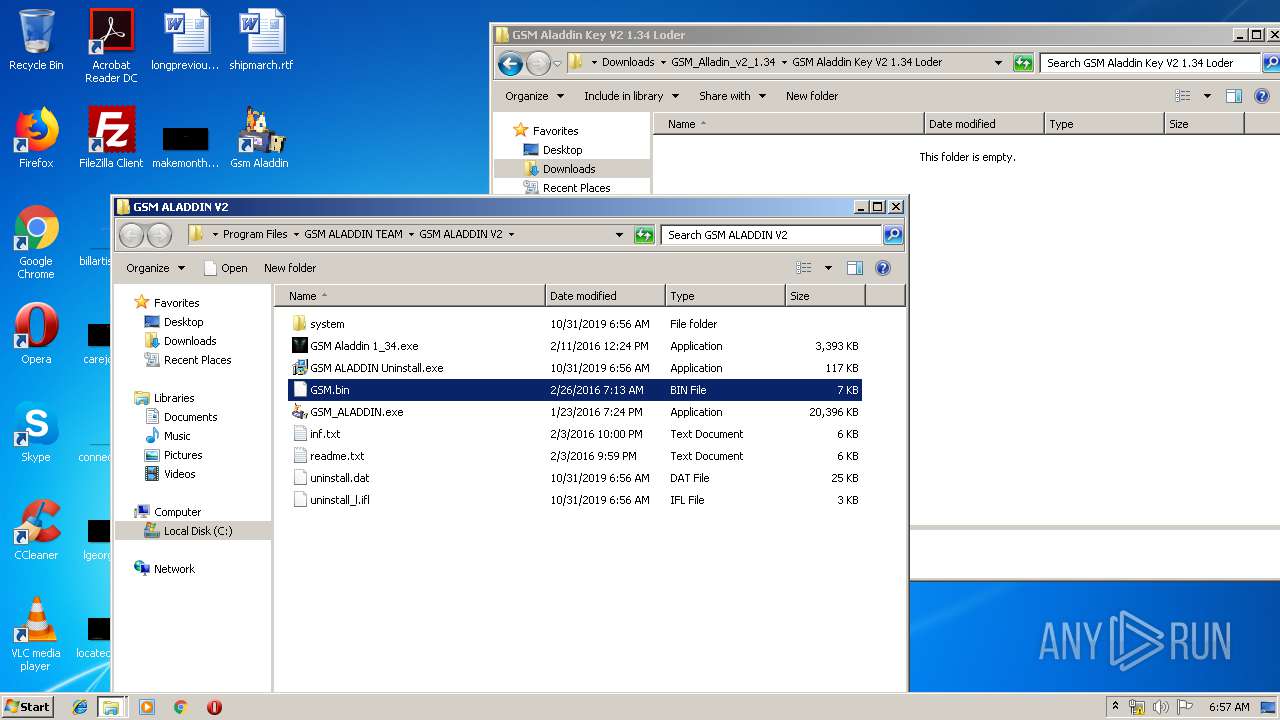Image resolution: width=1280 pixels, height=720 pixels.
Task: Open the Gsm Aladdin desktop shortcut
Action: pos(260,138)
